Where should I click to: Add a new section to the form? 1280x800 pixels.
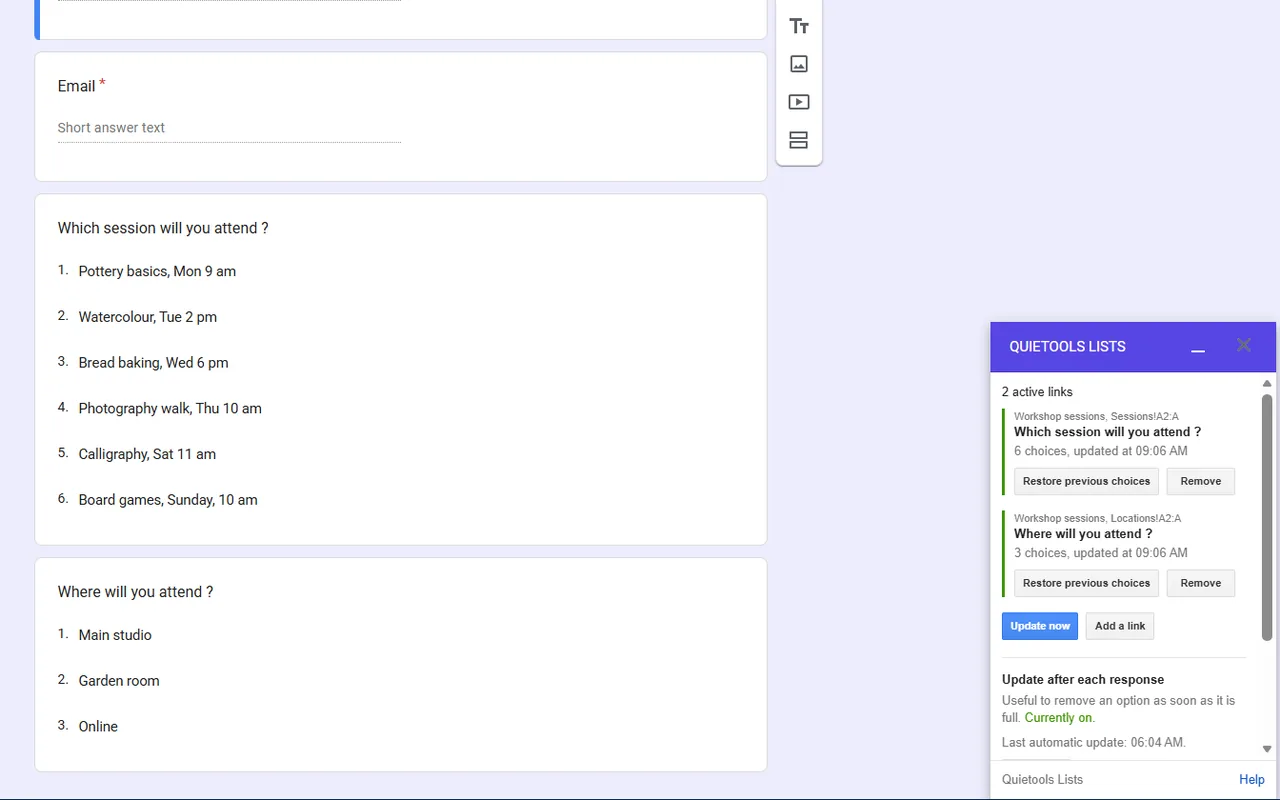798,140
